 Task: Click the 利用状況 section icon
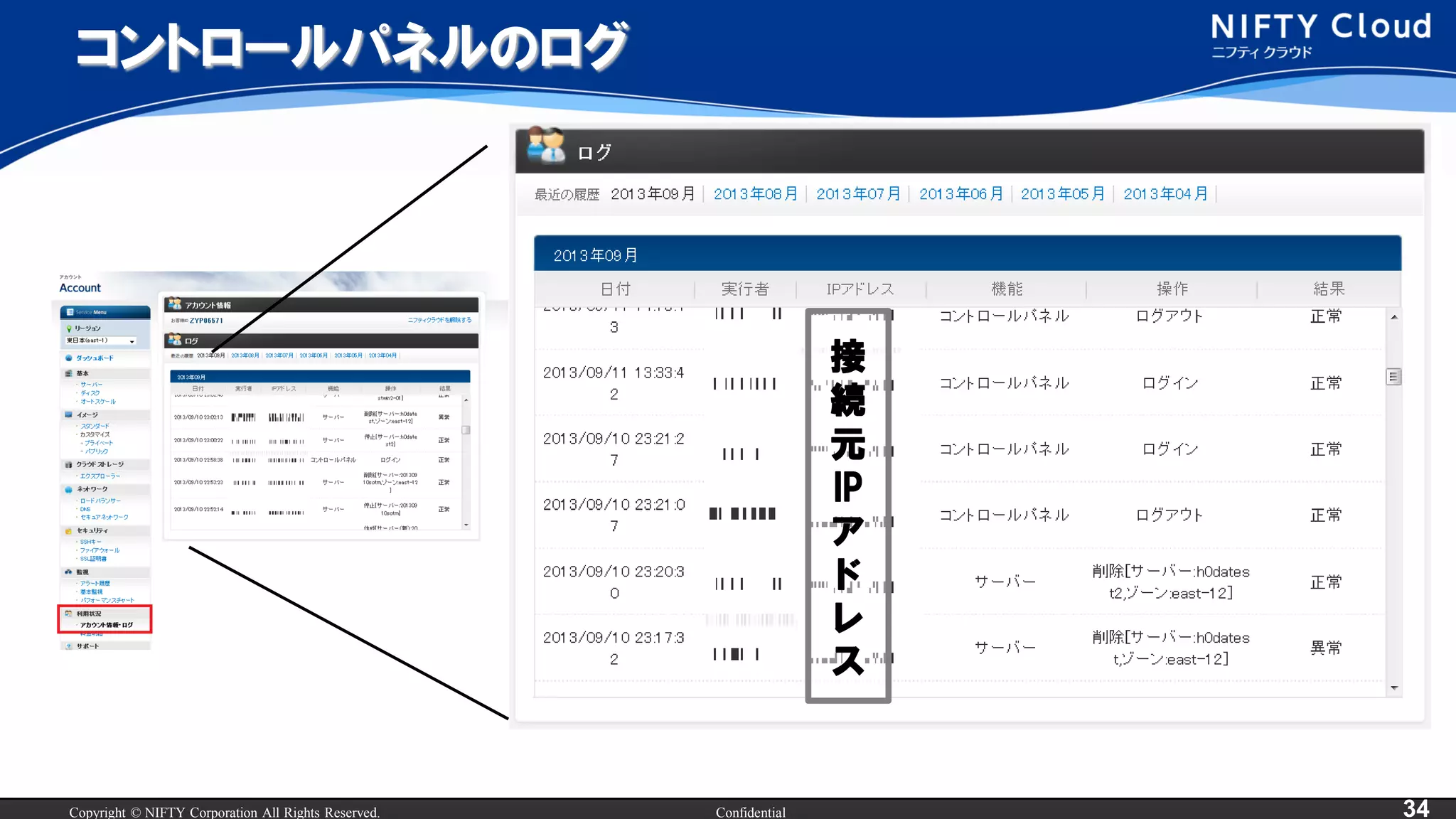(x=69, y=614)
